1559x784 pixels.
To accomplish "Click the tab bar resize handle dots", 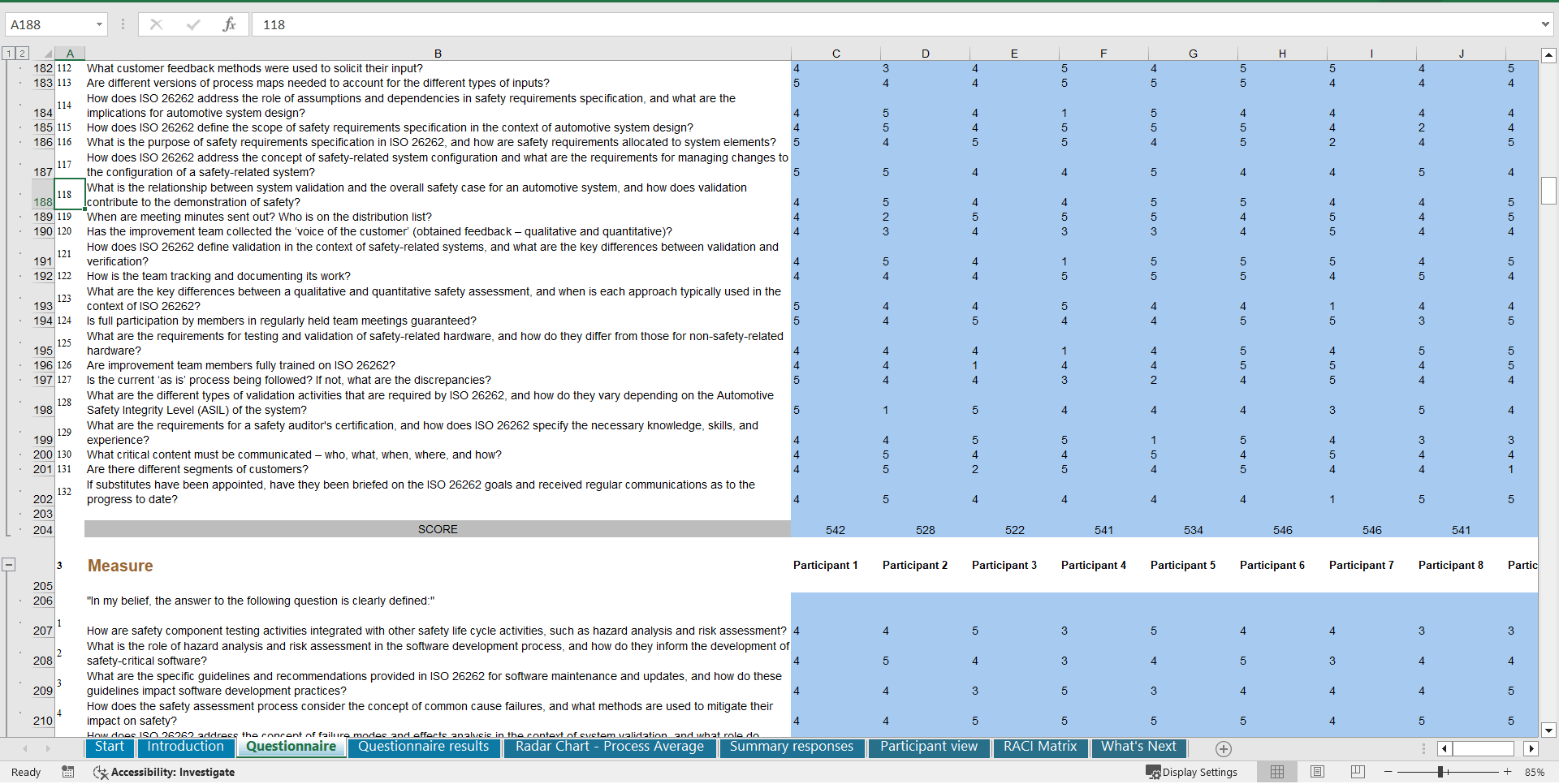I will pos(1423,748).
